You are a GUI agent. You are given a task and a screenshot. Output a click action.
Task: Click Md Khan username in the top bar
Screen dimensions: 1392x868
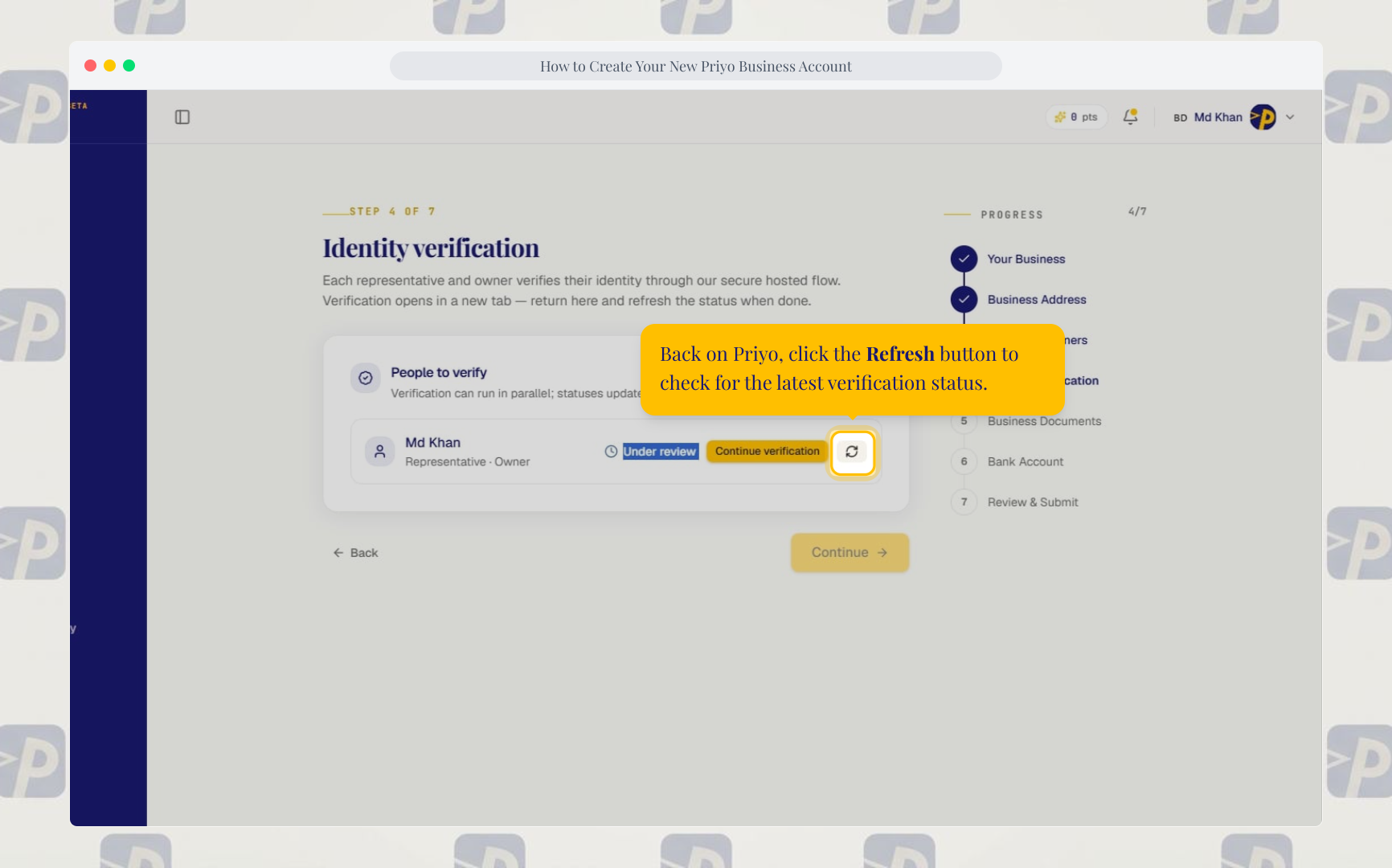(1218, 117)
